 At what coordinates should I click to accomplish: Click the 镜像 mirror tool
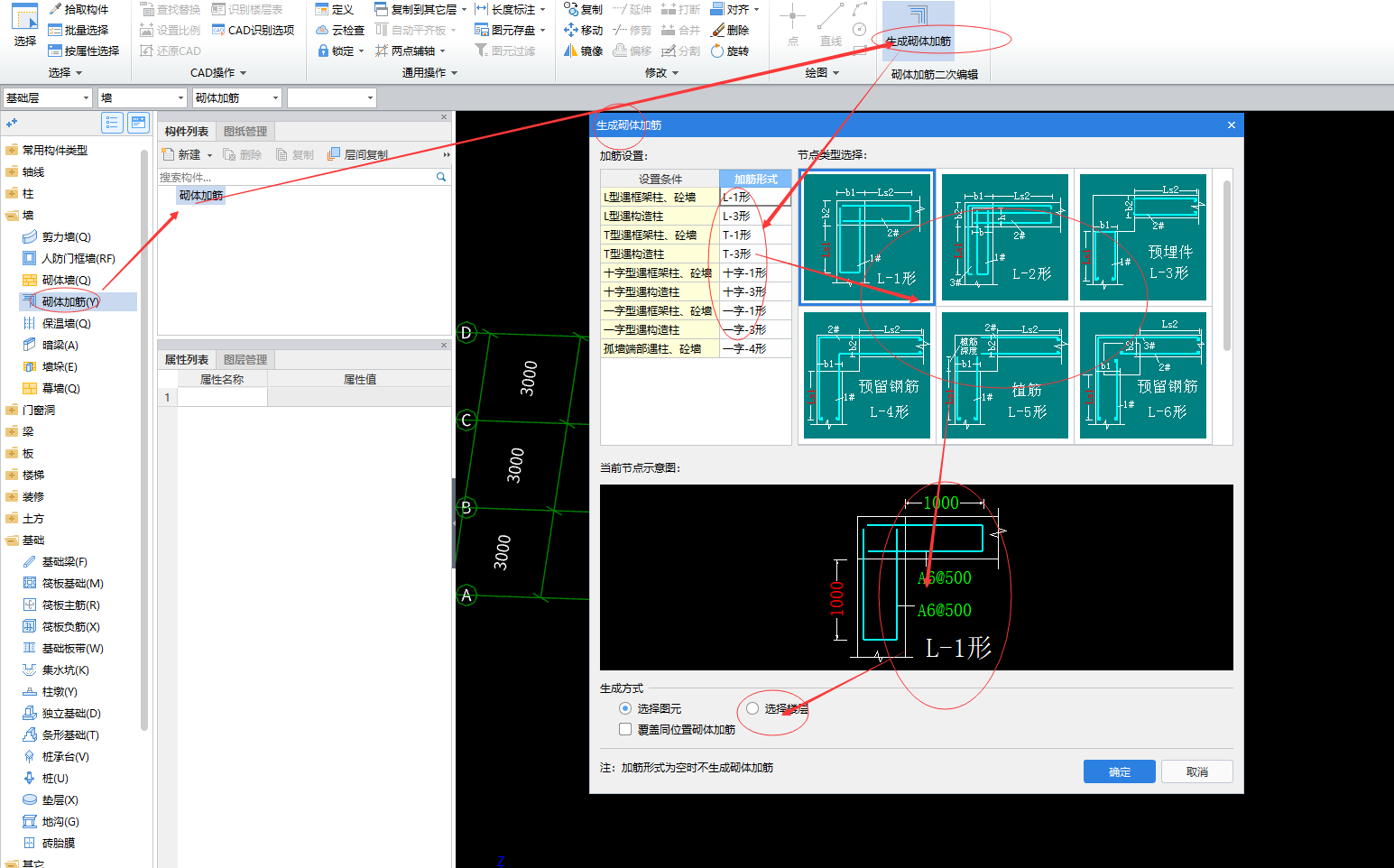(583, 51)
